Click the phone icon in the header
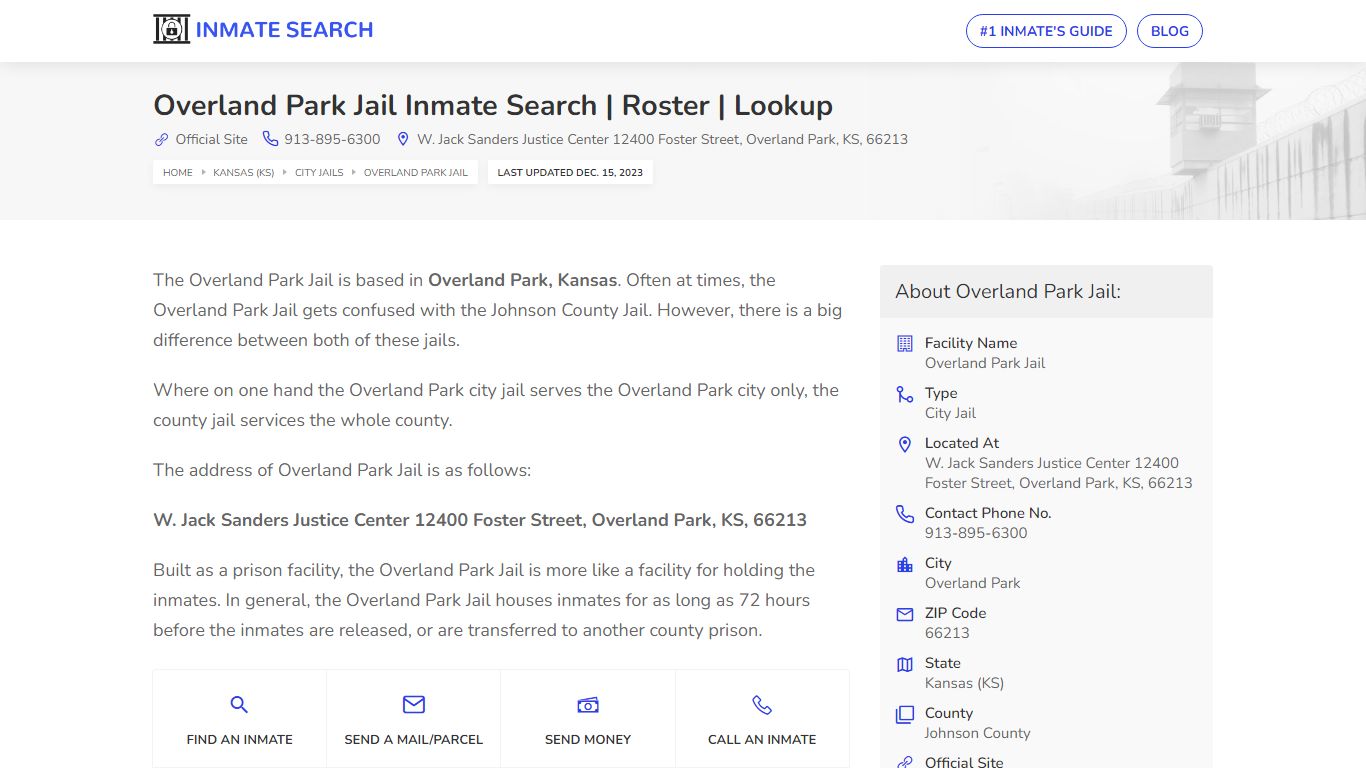This screenshot has height=768, width=1366. pyautogui.click(x=270, y=139)
